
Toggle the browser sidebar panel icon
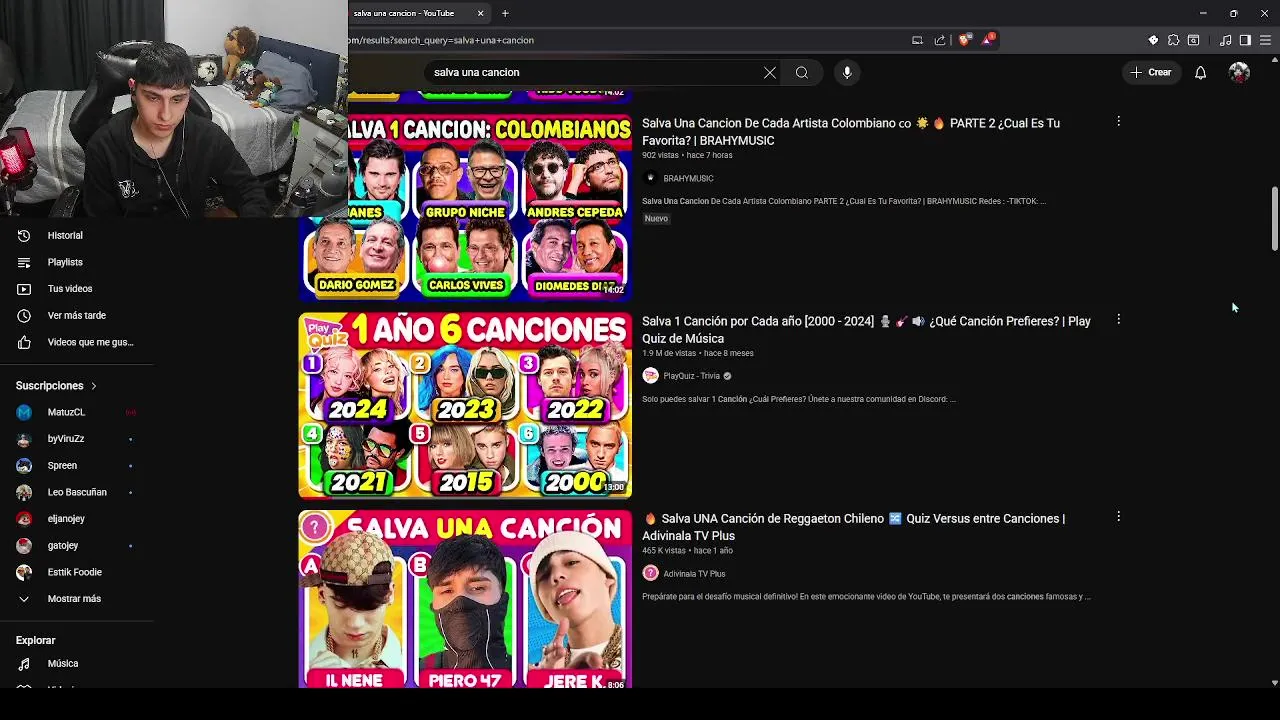coord(1245,40)
